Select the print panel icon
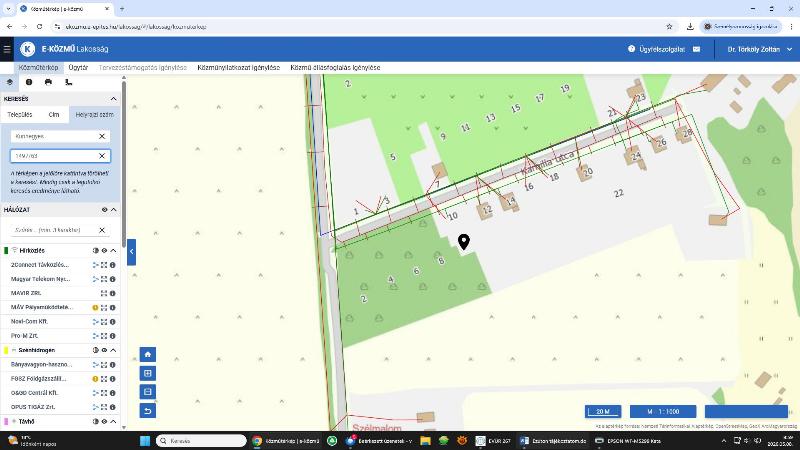800x450 pixels. (x=48, y=82)
